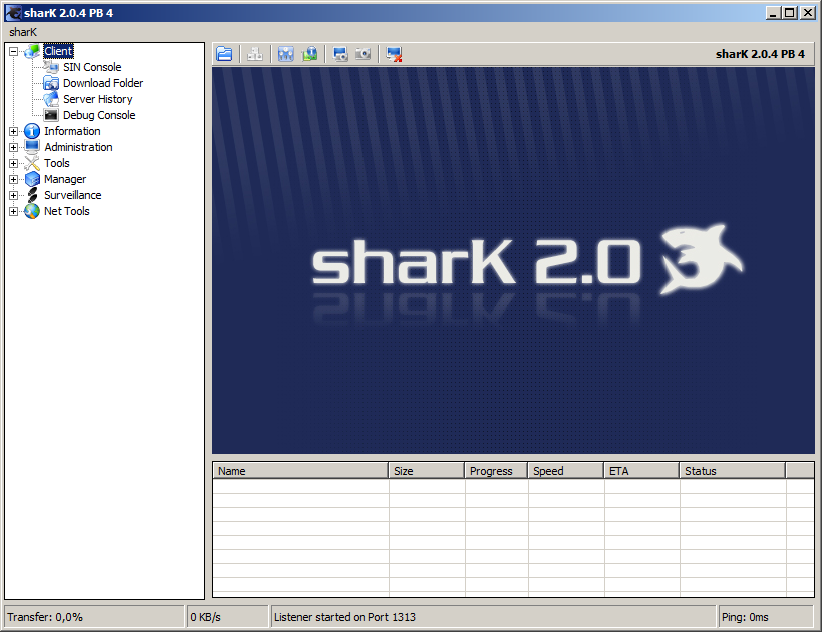Click the grayed network computers toolbar icon
This screenshot has width=822, height=632.
click(x=255, y=54)
